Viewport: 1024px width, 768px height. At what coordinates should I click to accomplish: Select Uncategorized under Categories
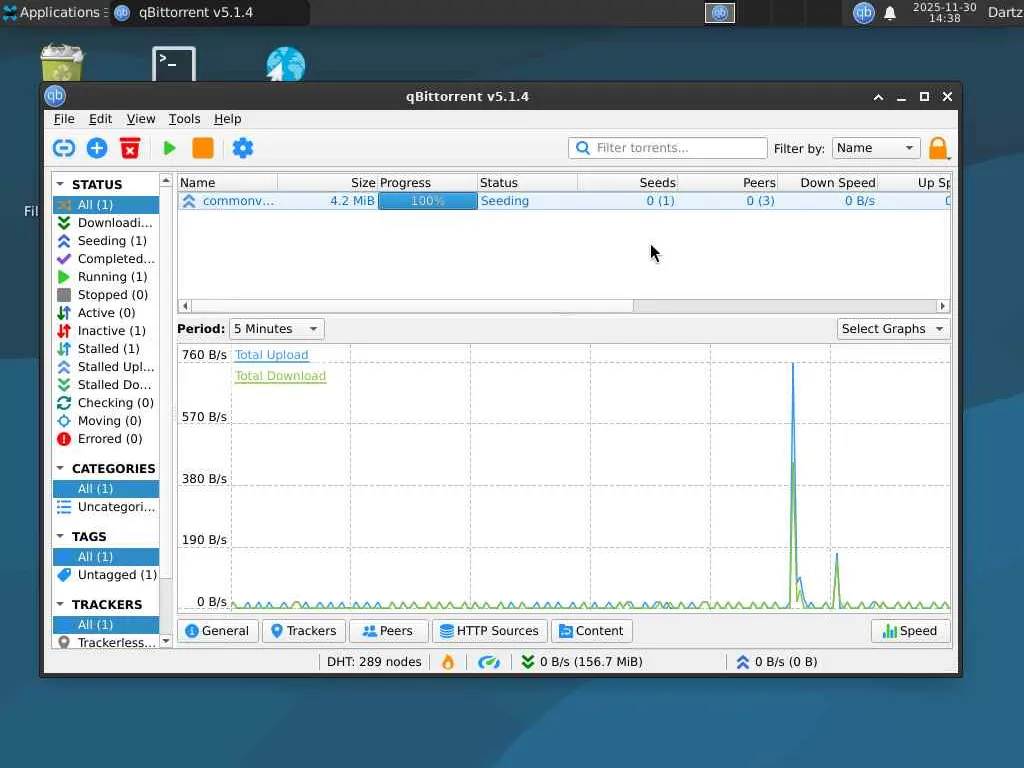pyautogui.click(x=106, y=507)
